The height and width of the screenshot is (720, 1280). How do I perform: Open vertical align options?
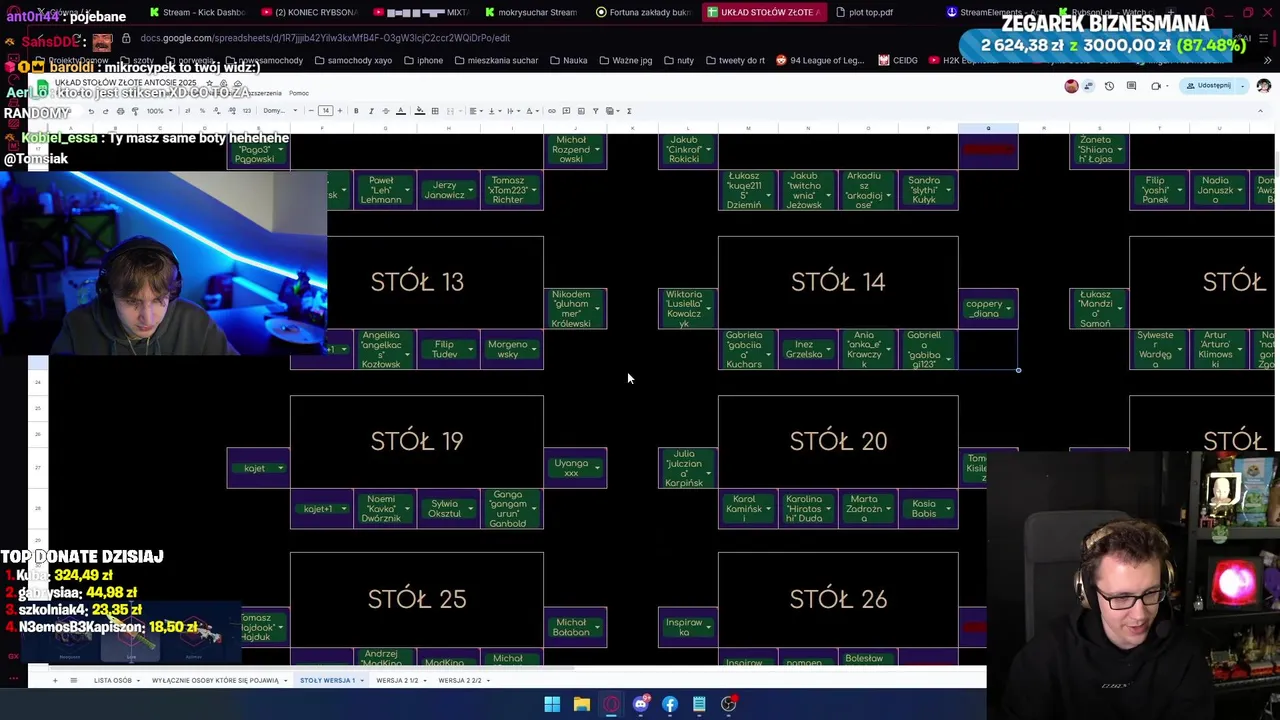coord(493,111)
